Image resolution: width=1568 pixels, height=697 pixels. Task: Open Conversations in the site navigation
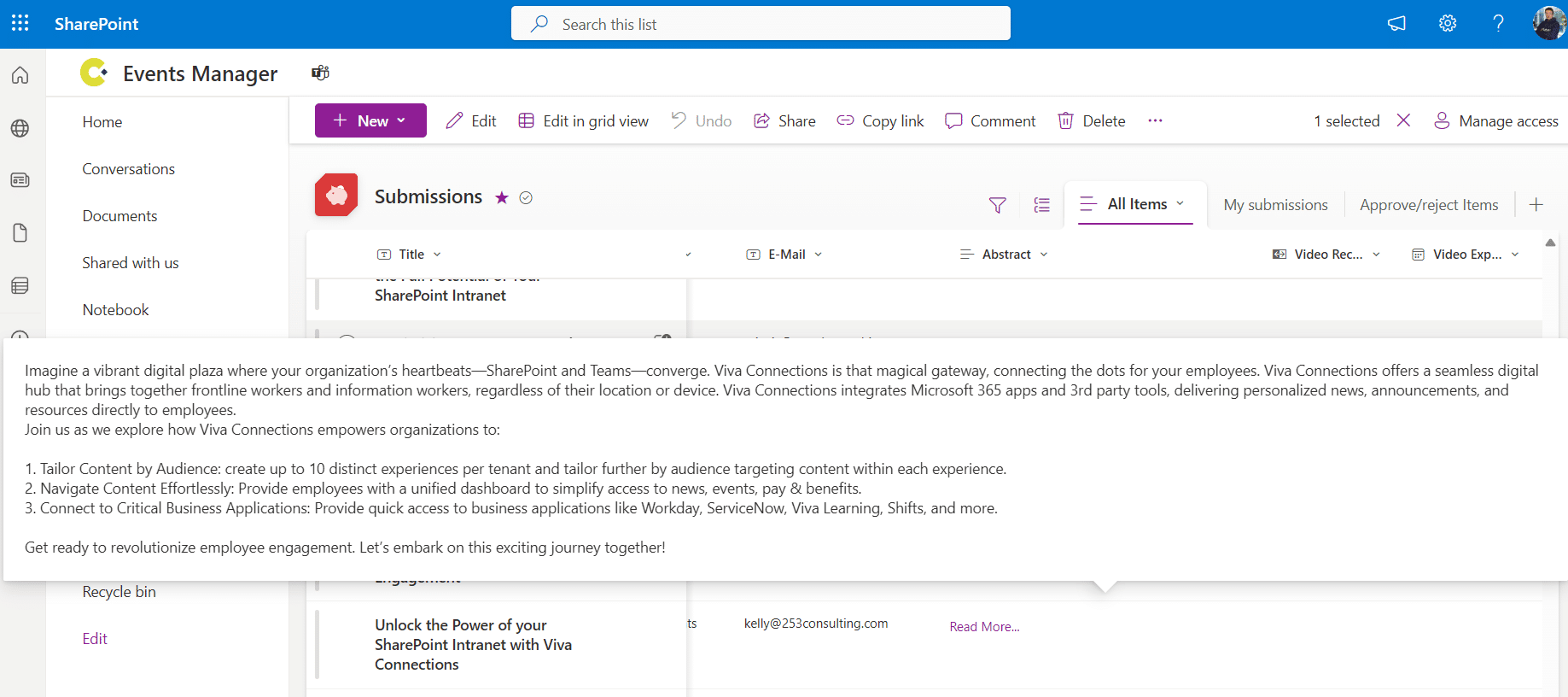click(128, 169)
